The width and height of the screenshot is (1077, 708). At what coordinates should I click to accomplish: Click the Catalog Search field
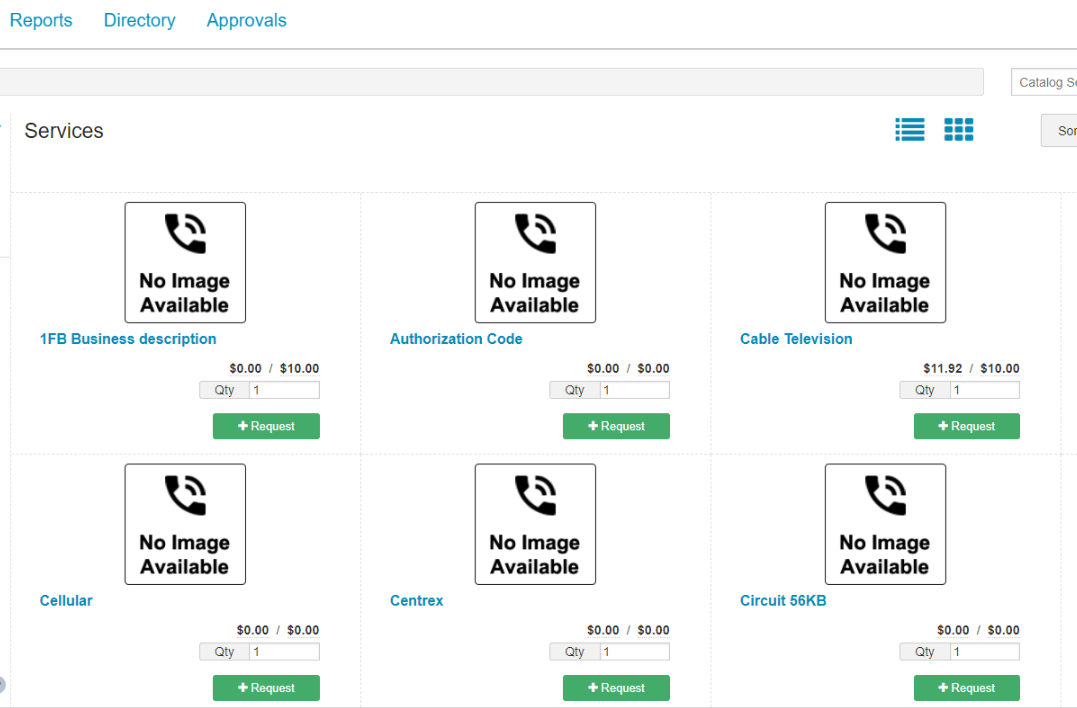point(1045,82)
